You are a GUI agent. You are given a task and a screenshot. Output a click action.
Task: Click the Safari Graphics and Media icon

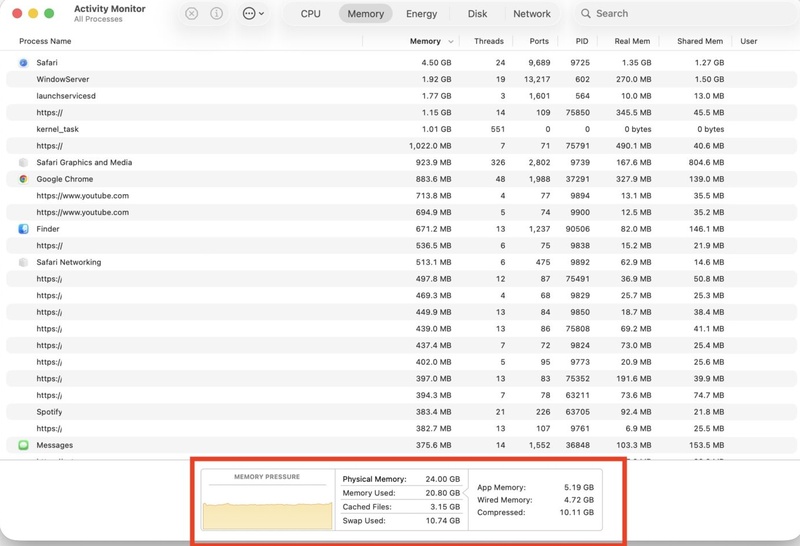pyautogui.click(x=23, y=163)
